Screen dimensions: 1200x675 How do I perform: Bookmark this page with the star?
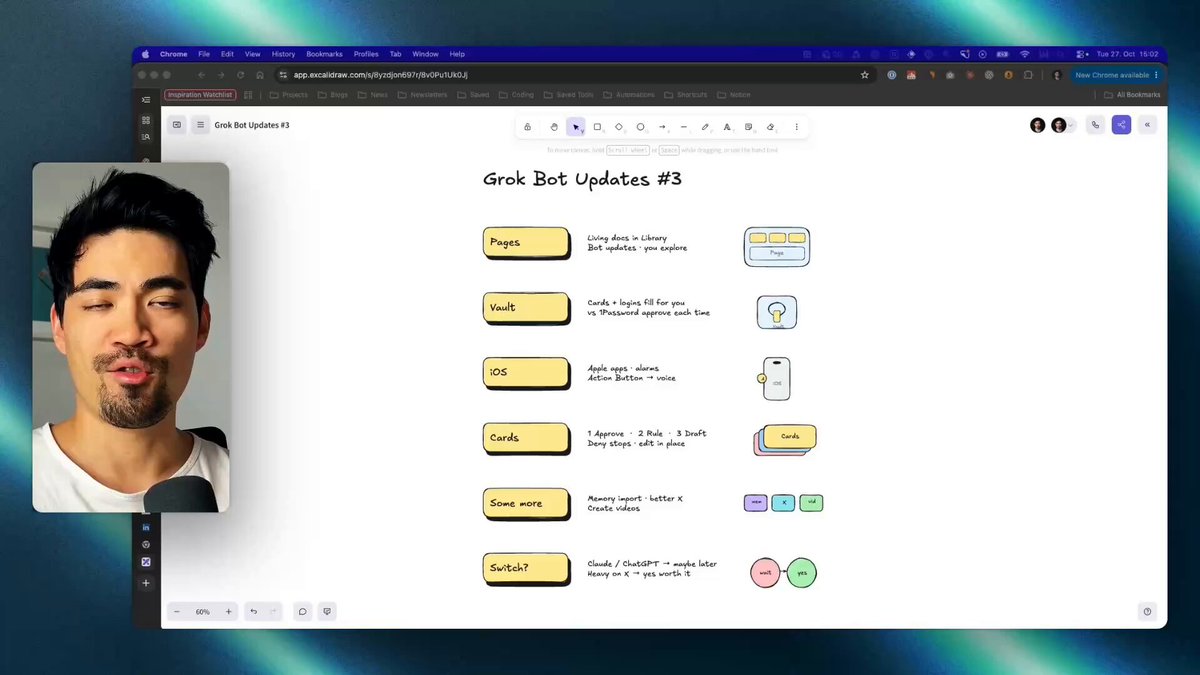865,75
